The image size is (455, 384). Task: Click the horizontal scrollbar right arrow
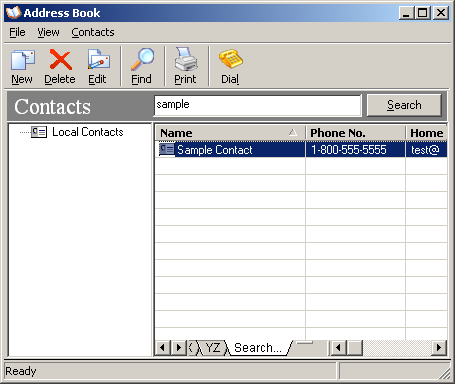click(x=439, y=348)
